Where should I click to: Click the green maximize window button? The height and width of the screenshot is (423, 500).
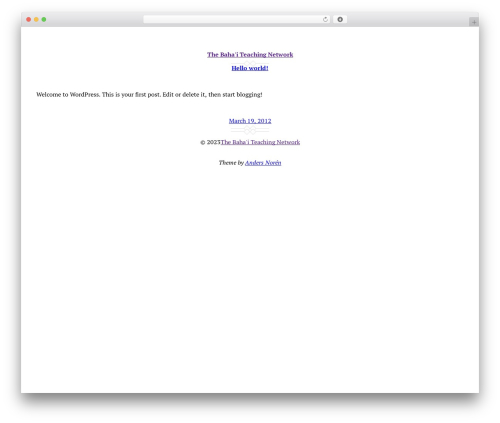click(44, 19)
